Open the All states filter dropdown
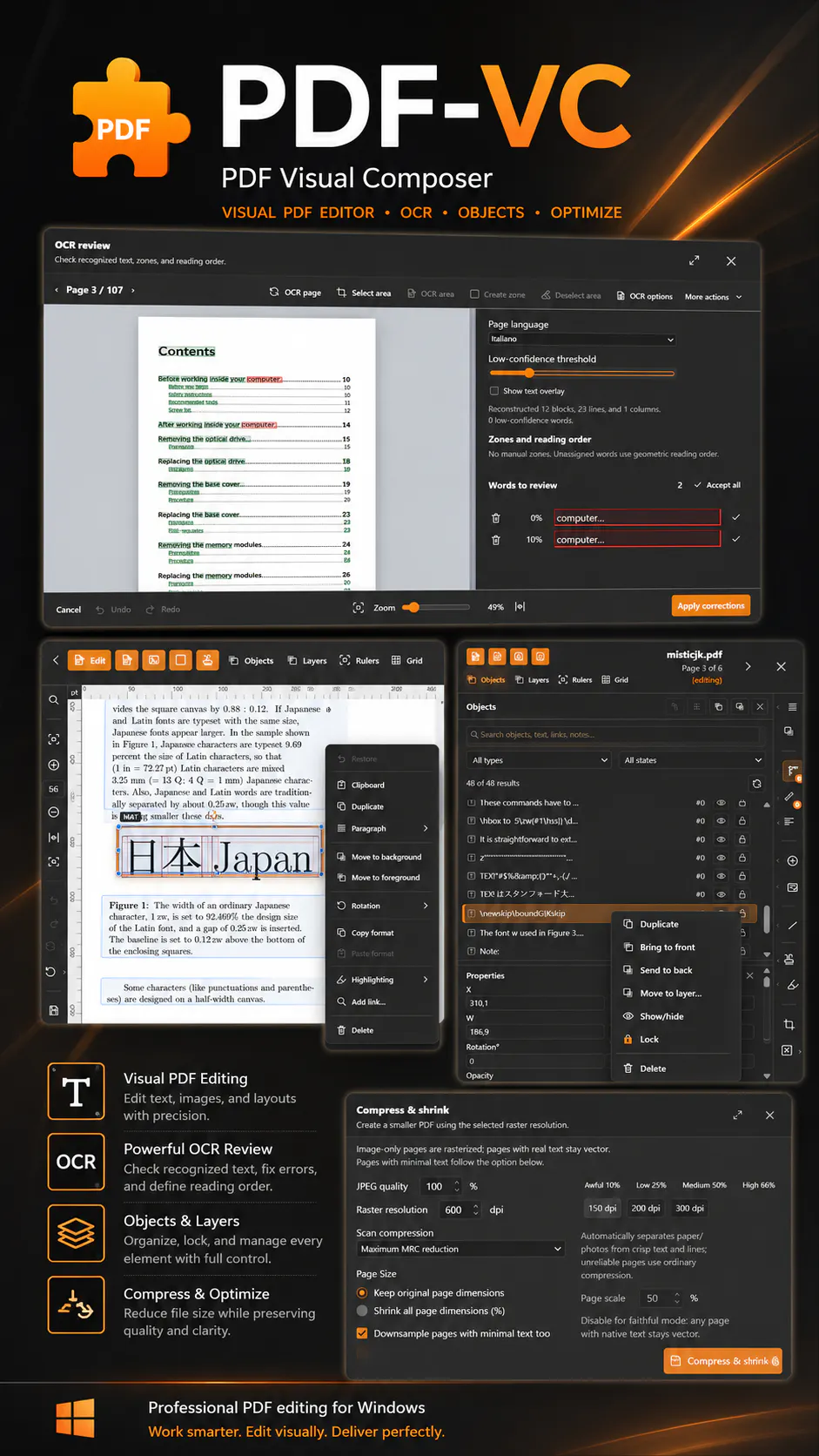 click(692, 760)
